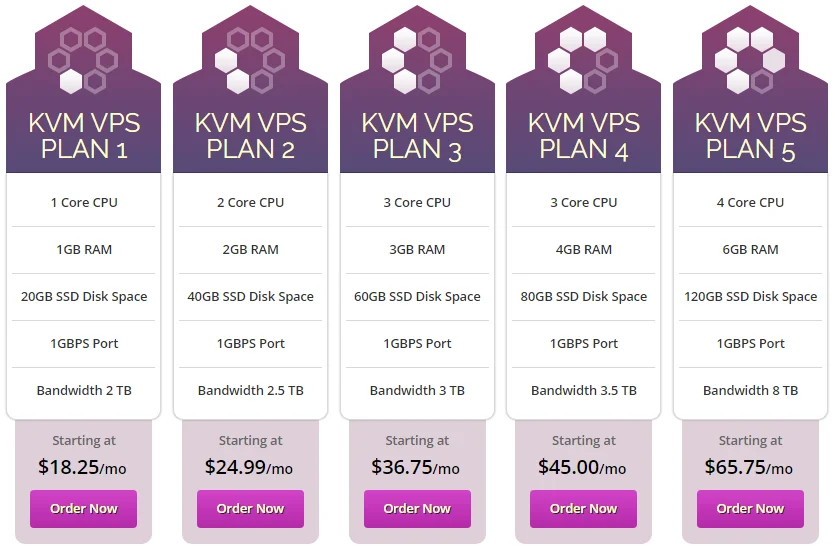Click the 20GB SSD Disk Space row
The image size is (835, 552).
84,296
